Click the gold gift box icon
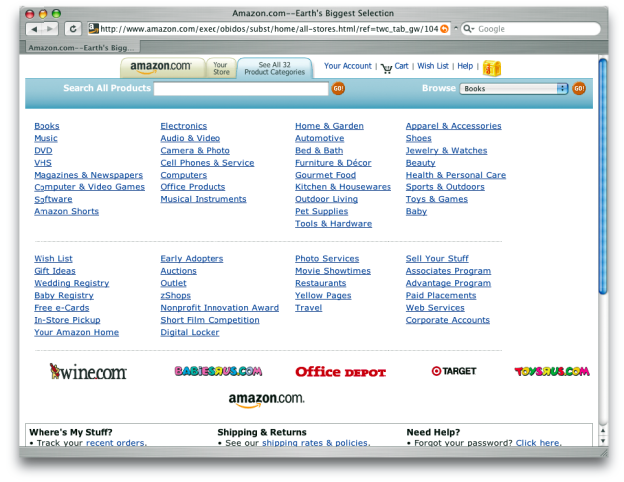Image resolution: width=624 pixels, height=482 pixels. tap(491, 68)
